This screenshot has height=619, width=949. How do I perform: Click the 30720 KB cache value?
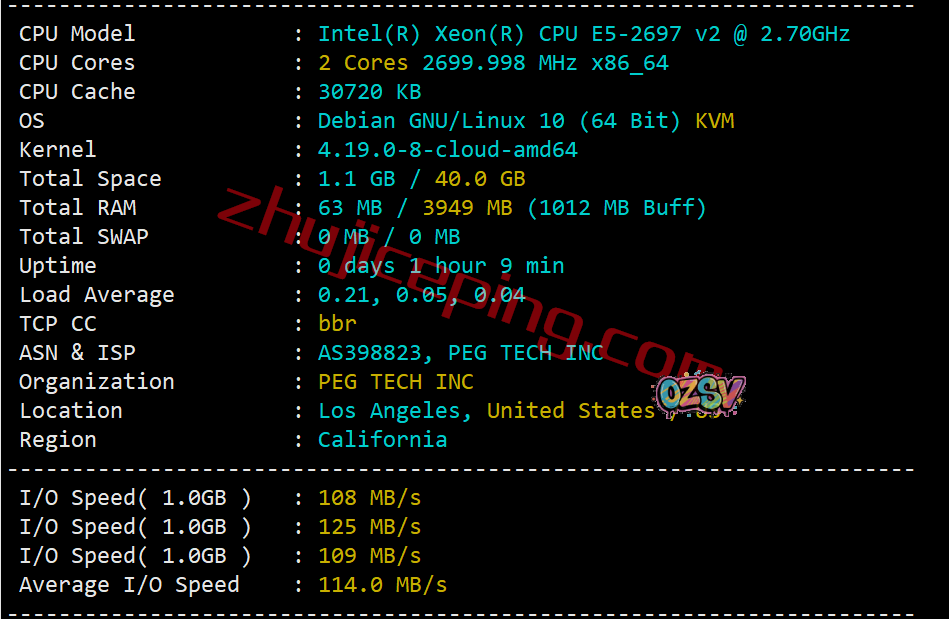tap(370, 92)
